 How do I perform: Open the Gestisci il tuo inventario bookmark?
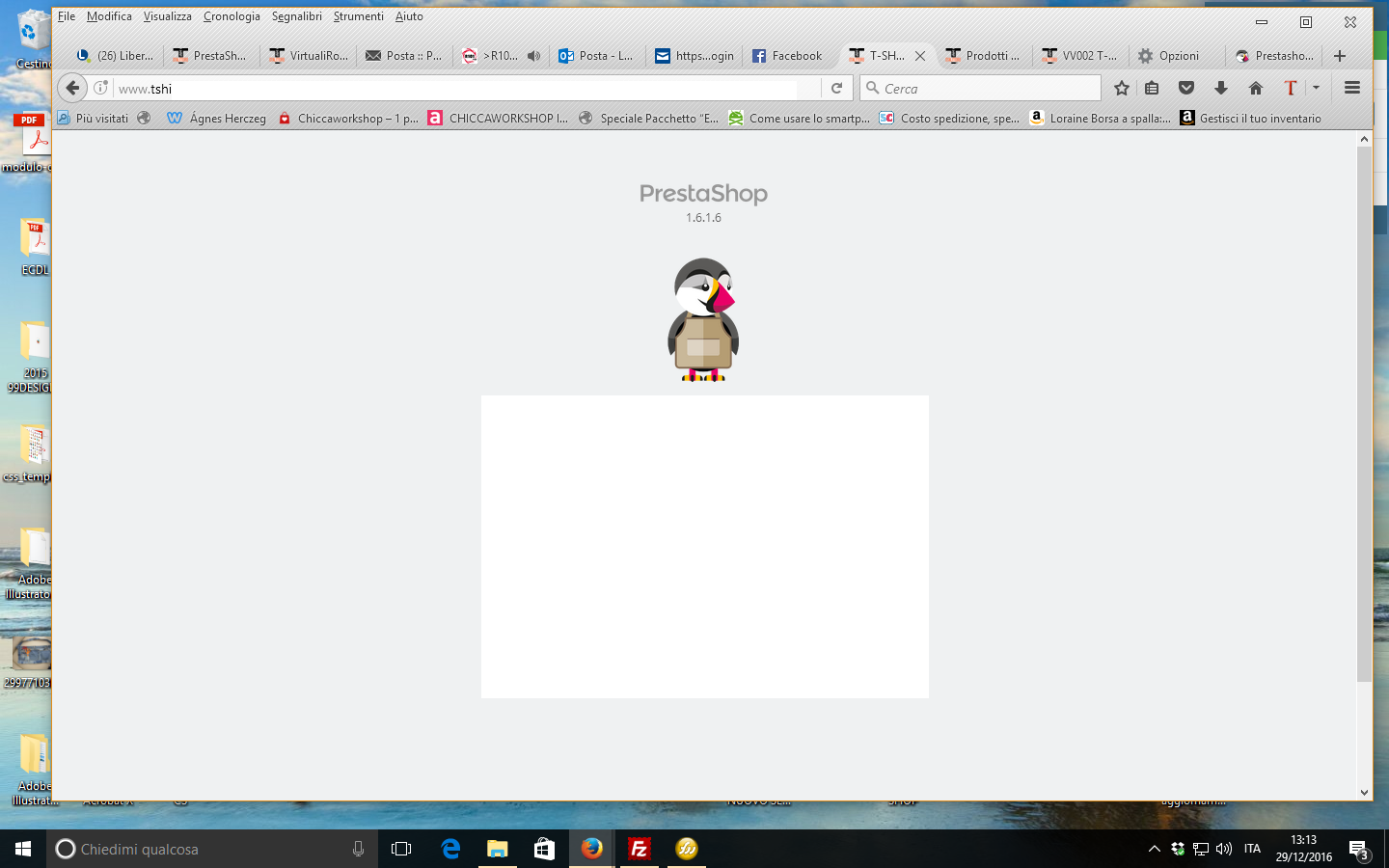[1250, 118]
